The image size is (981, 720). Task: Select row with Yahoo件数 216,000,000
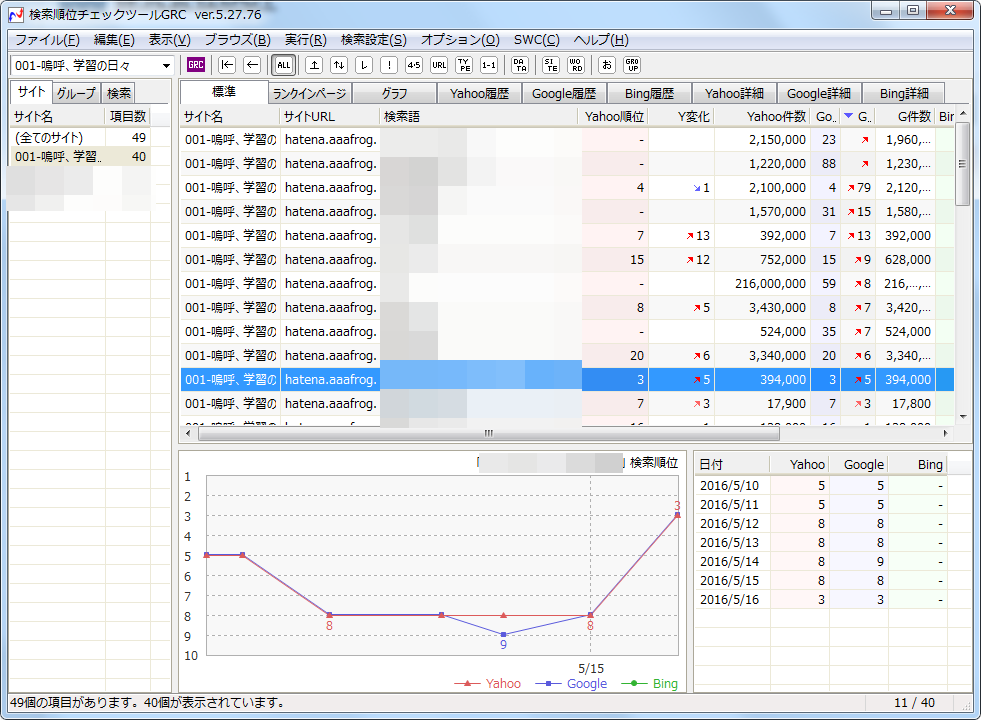[567, 283]
